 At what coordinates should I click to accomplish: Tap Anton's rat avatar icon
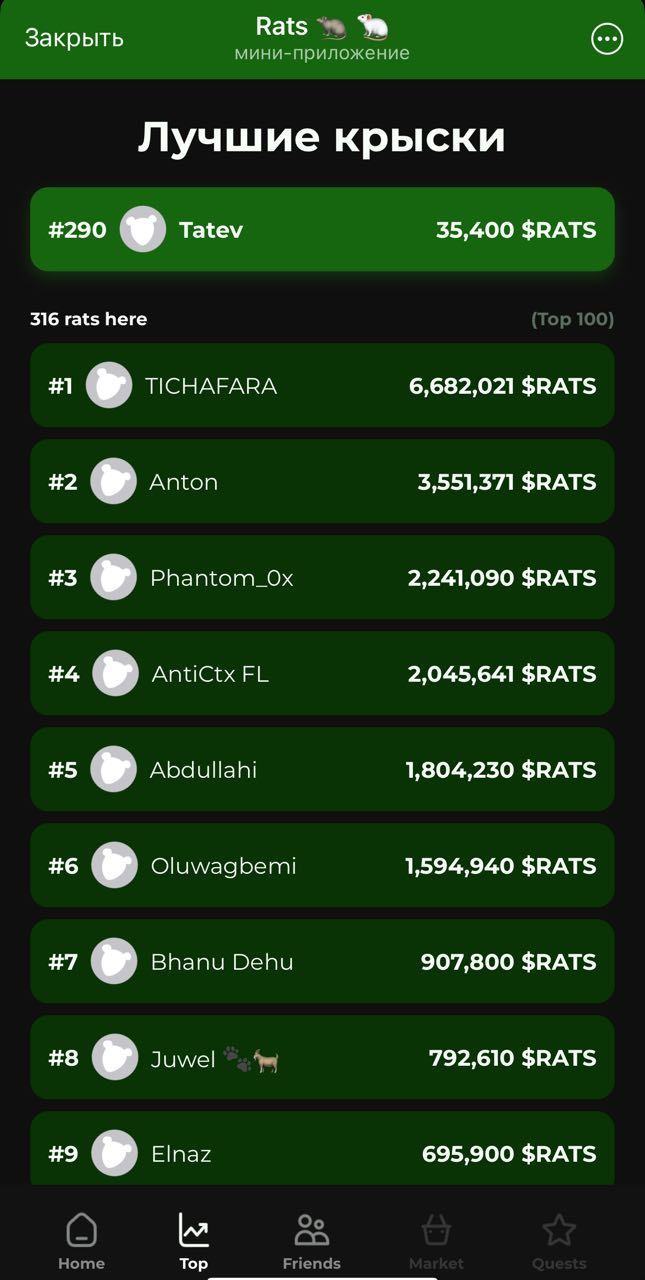pyautogui.click(x=113, y=482)
